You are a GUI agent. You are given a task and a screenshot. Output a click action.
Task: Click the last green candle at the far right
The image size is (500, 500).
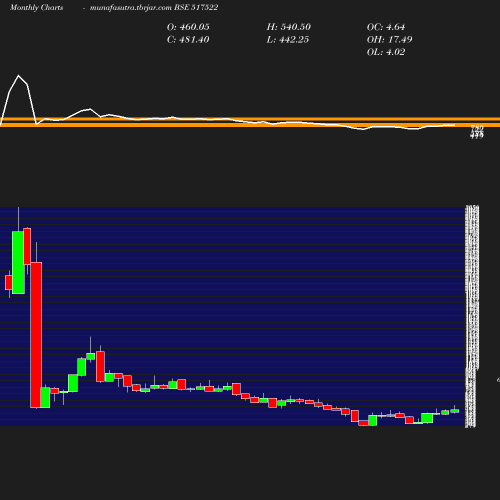(455, 411)
